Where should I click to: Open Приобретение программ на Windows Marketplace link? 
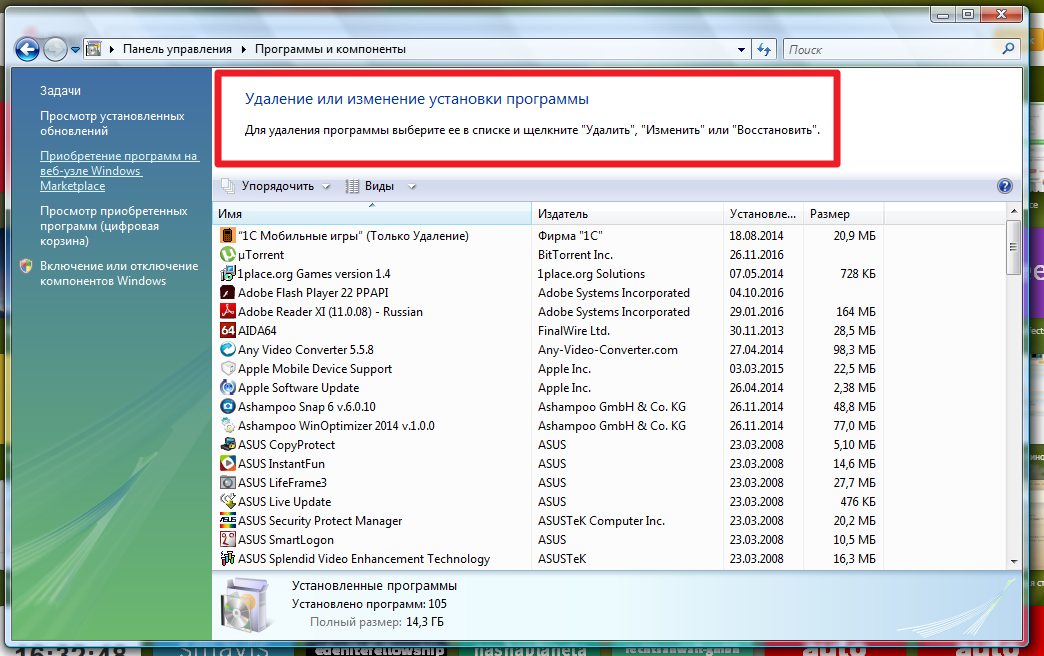pyautogui.click(x=119, y=170)
